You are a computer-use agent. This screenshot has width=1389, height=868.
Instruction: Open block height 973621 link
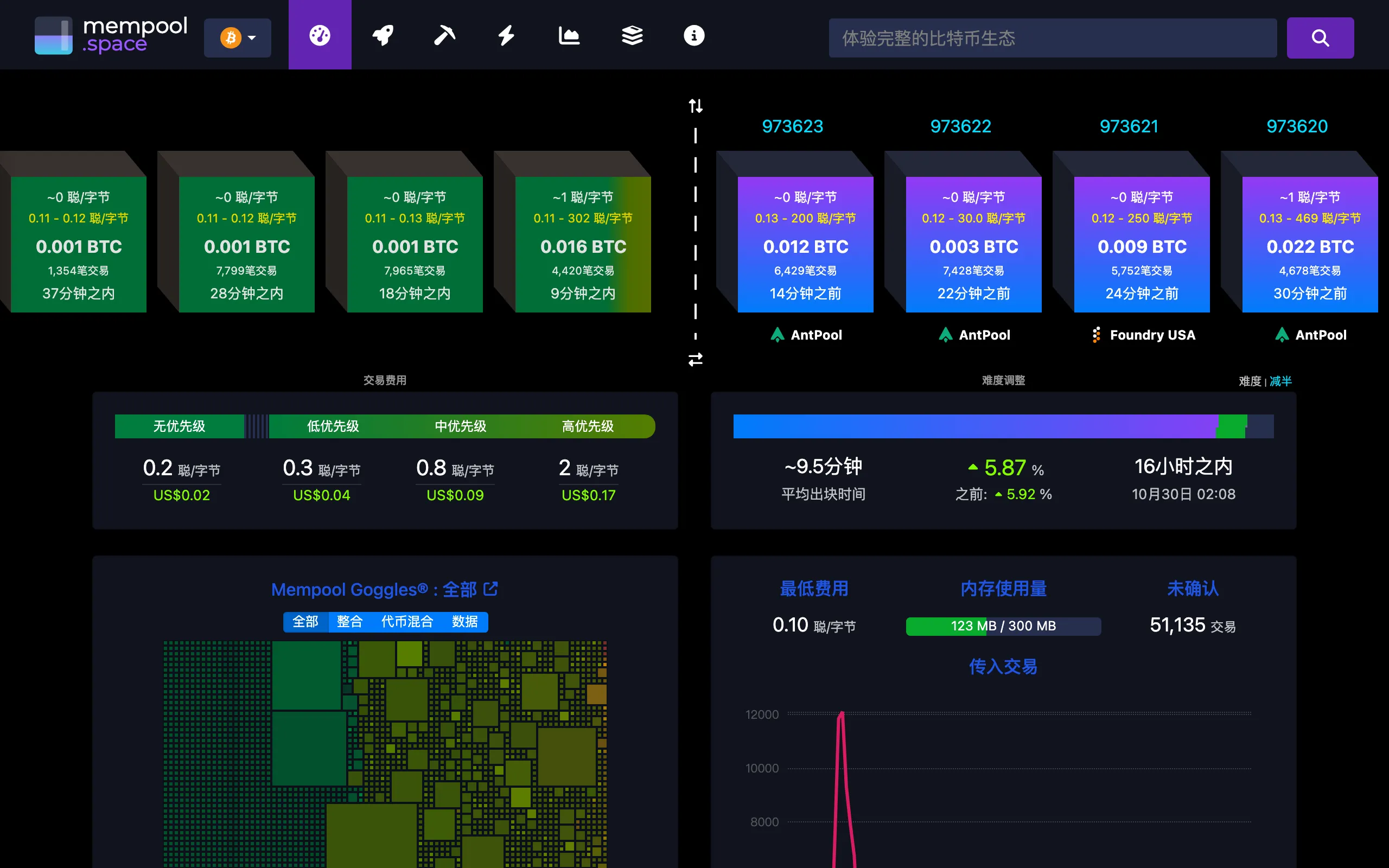pyautogui.click(x=1129, y=126)
